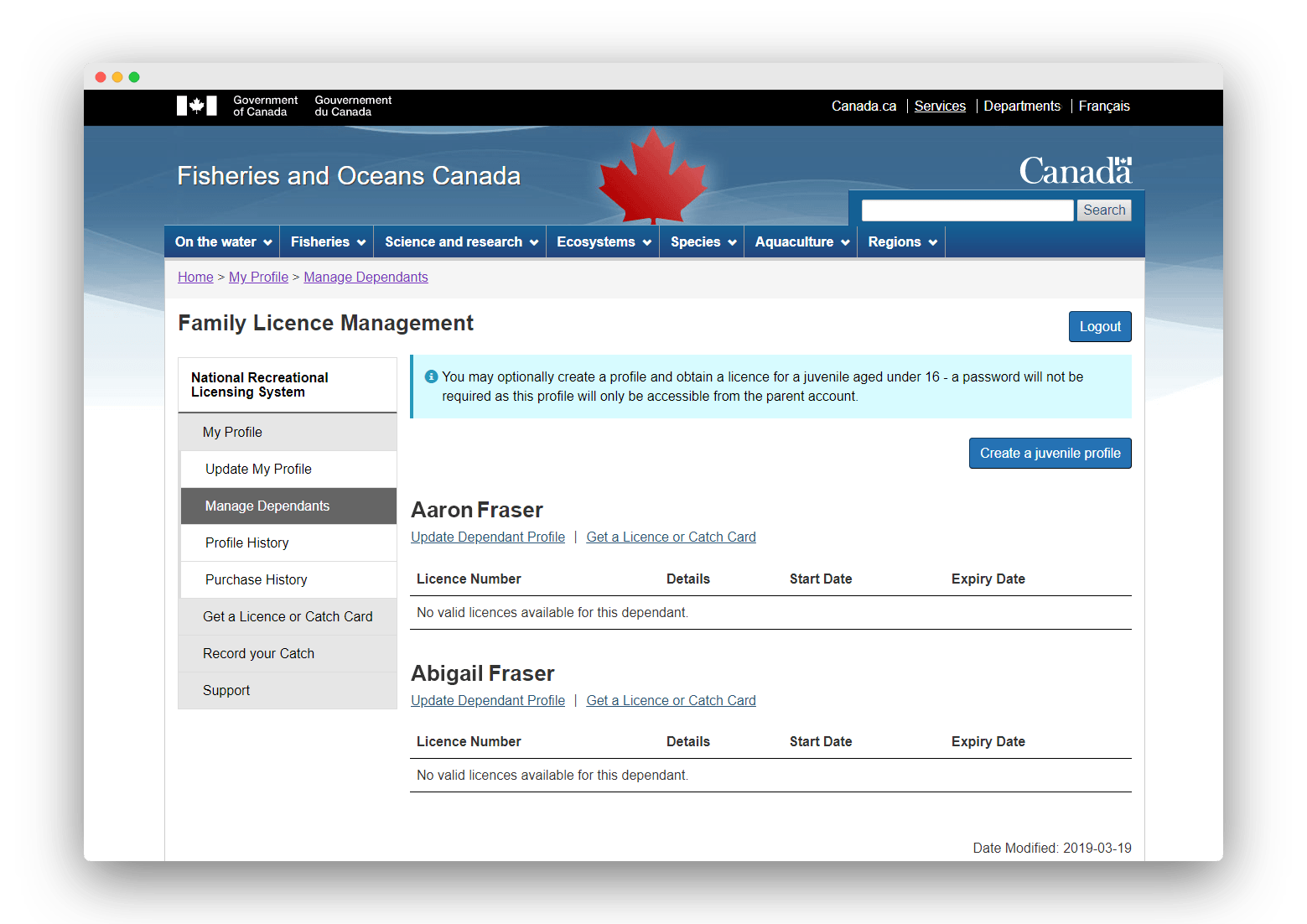Image resolution: width=1307 pixels, height=924 pixels.
Task: Expand the On the water menu
Action: 223,241
